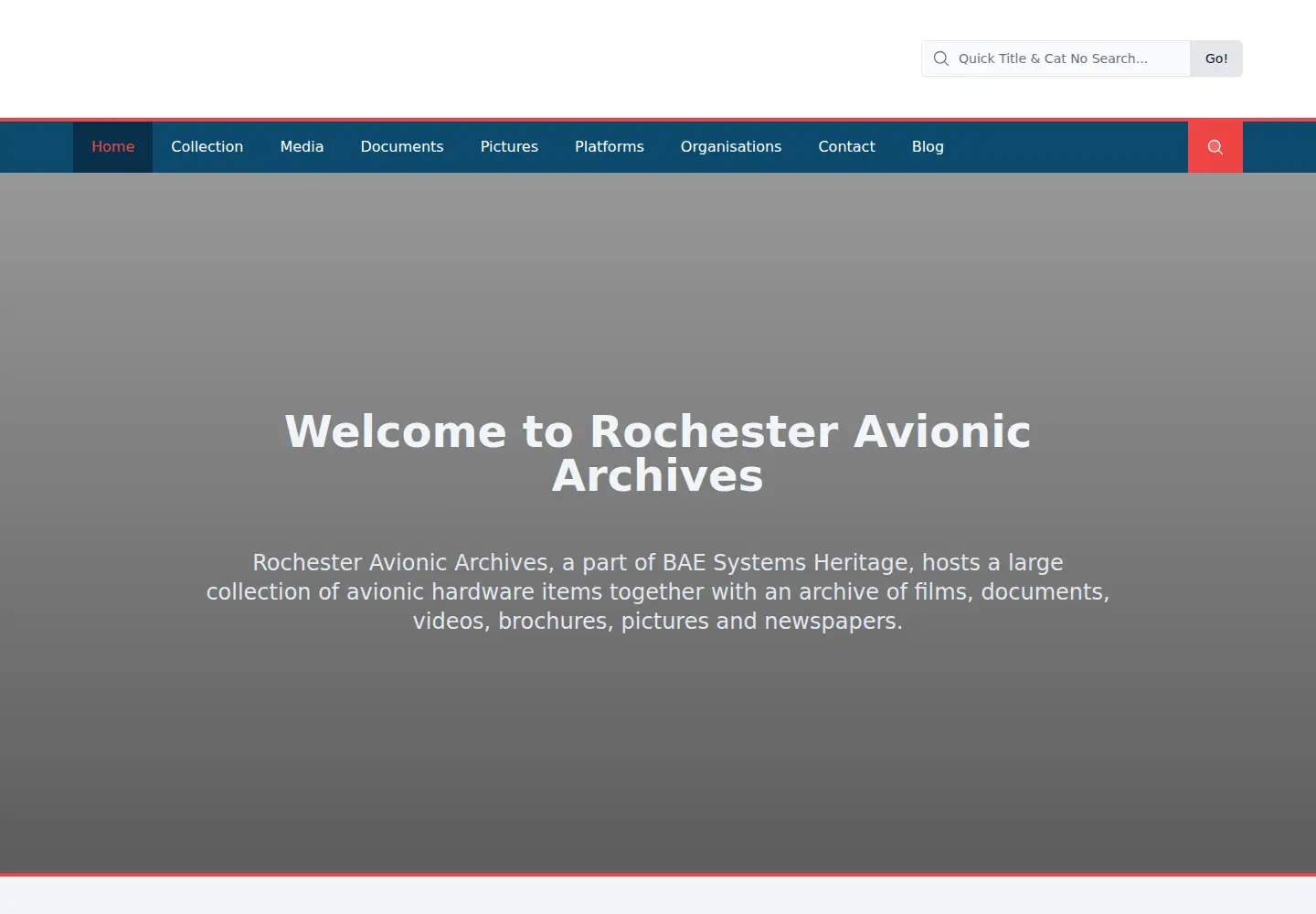Submit the quick search with Go! button

(x=1216, y=58)
